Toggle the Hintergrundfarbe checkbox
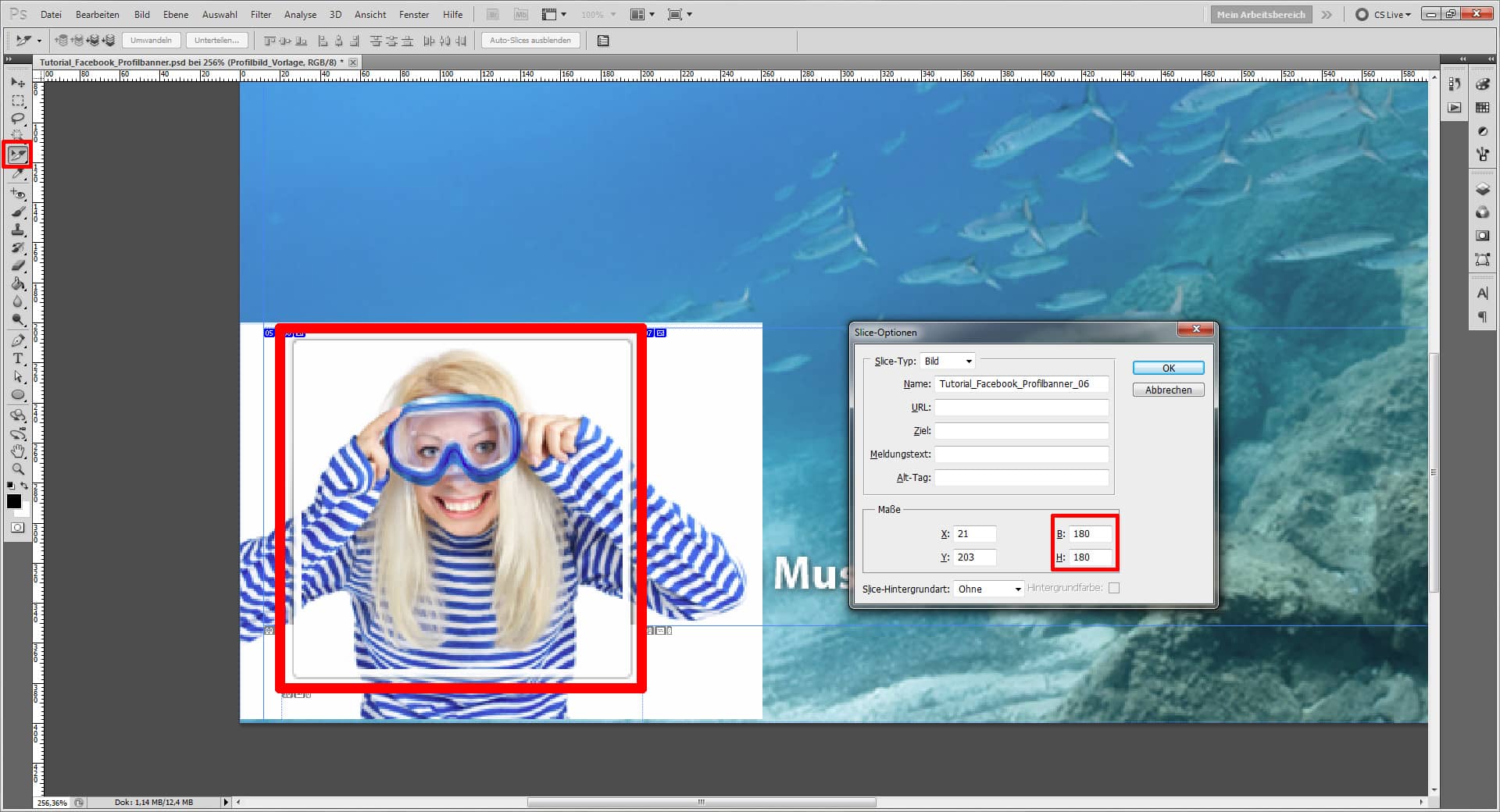1500x812 pixels. tap(1114, 588)
